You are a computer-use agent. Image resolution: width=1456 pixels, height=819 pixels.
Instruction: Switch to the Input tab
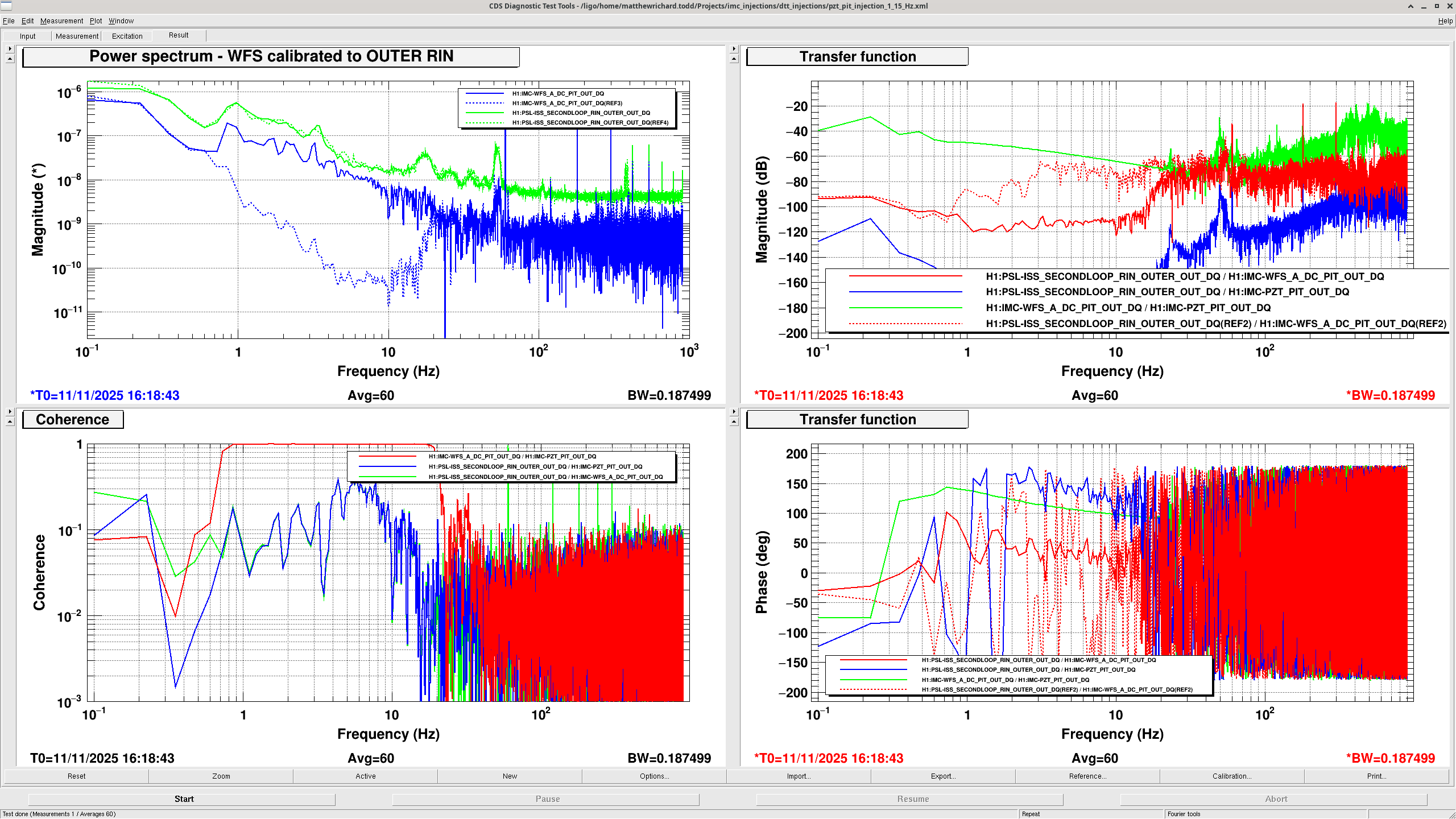coord(27,36)
